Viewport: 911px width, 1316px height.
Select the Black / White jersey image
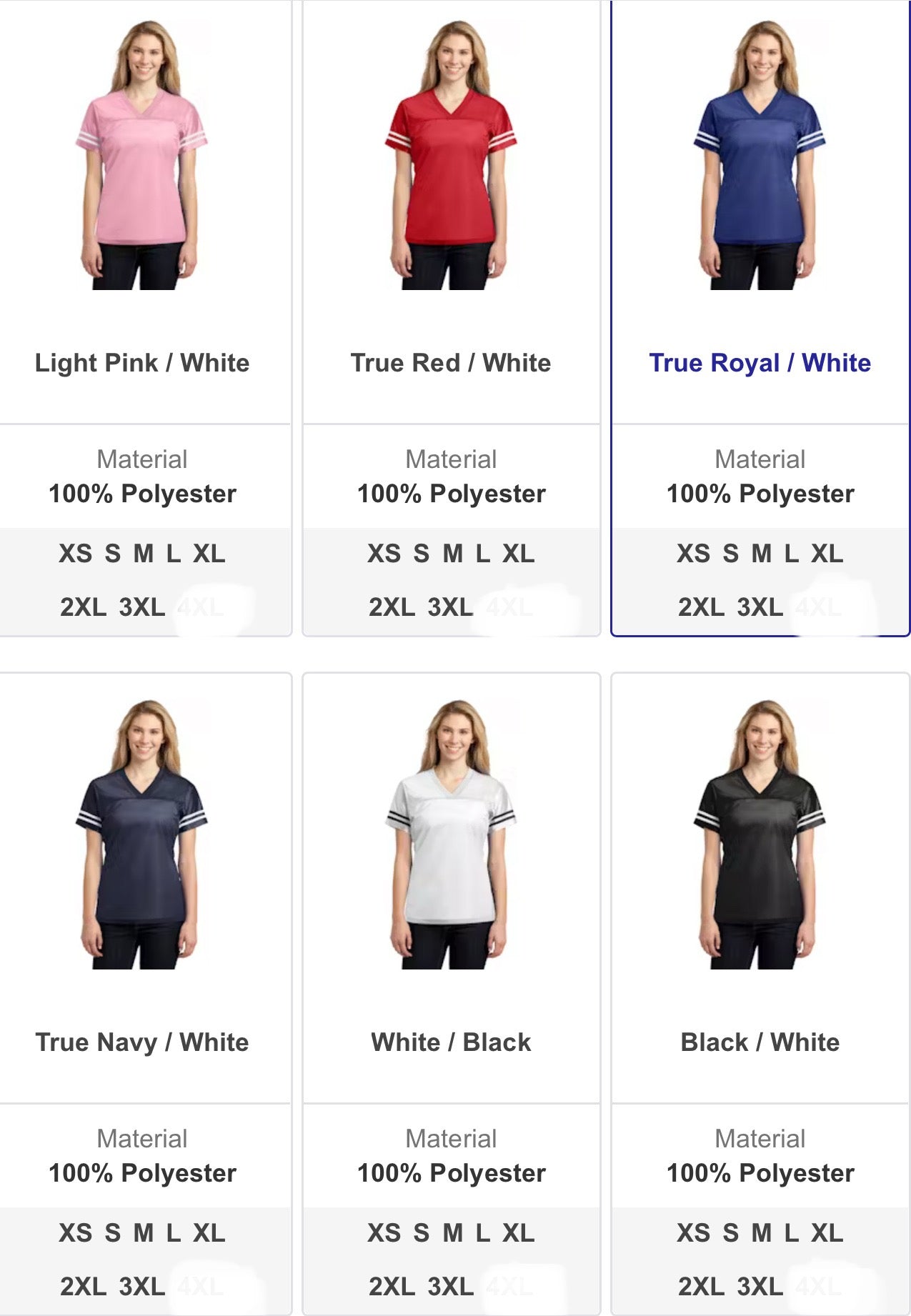coord(760,834)
